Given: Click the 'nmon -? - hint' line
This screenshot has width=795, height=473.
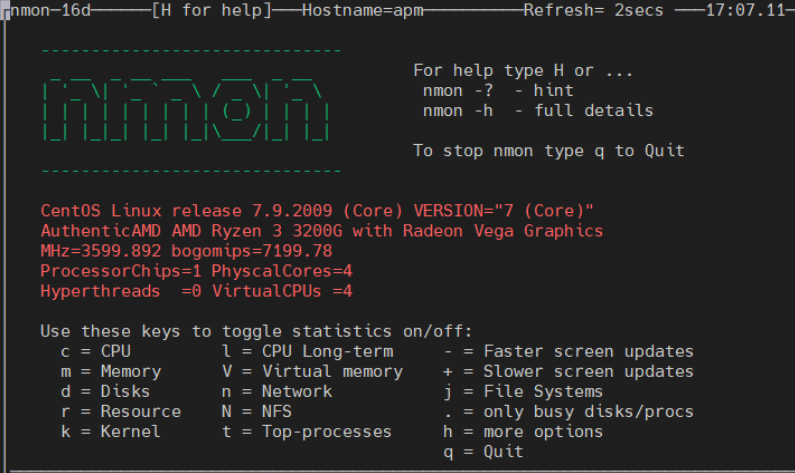Looking at the screenshot, I should [x=498, y=91].
